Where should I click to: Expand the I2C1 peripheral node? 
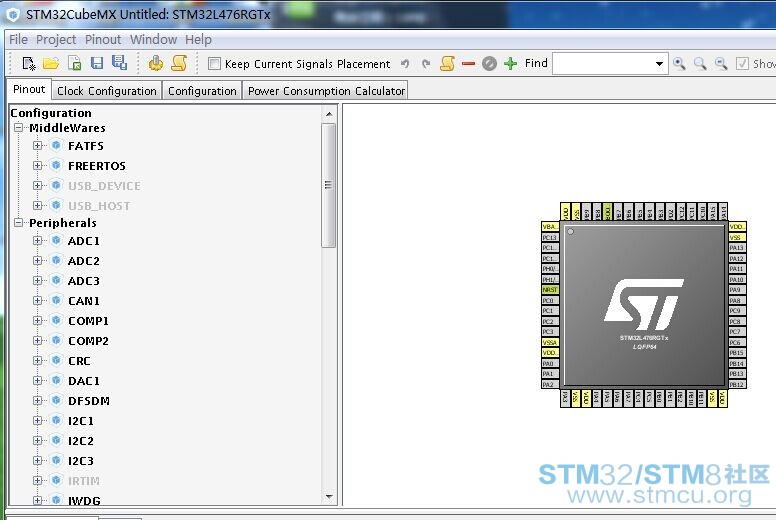37,421
